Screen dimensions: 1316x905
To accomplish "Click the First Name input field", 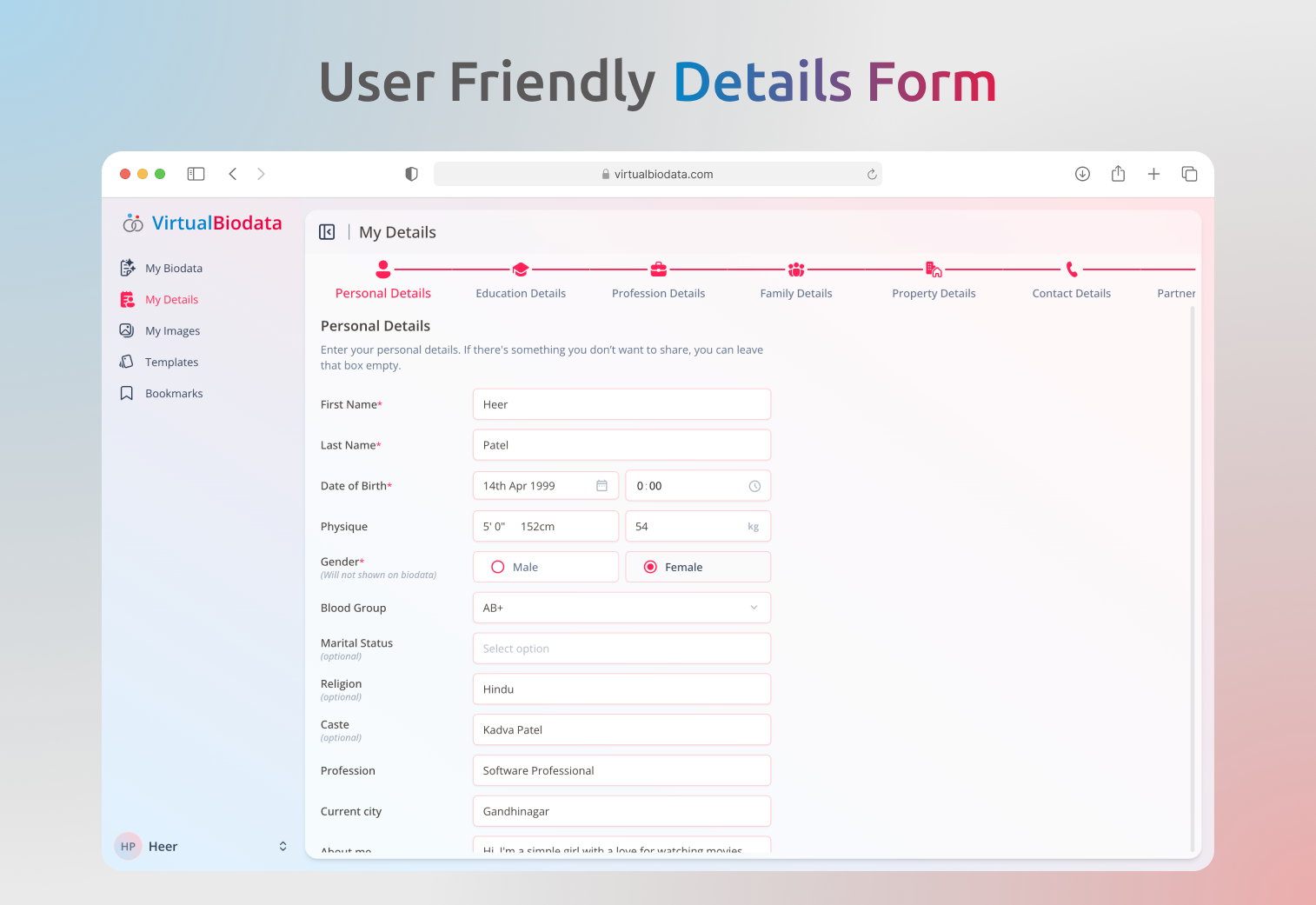I will coord(621,403).
